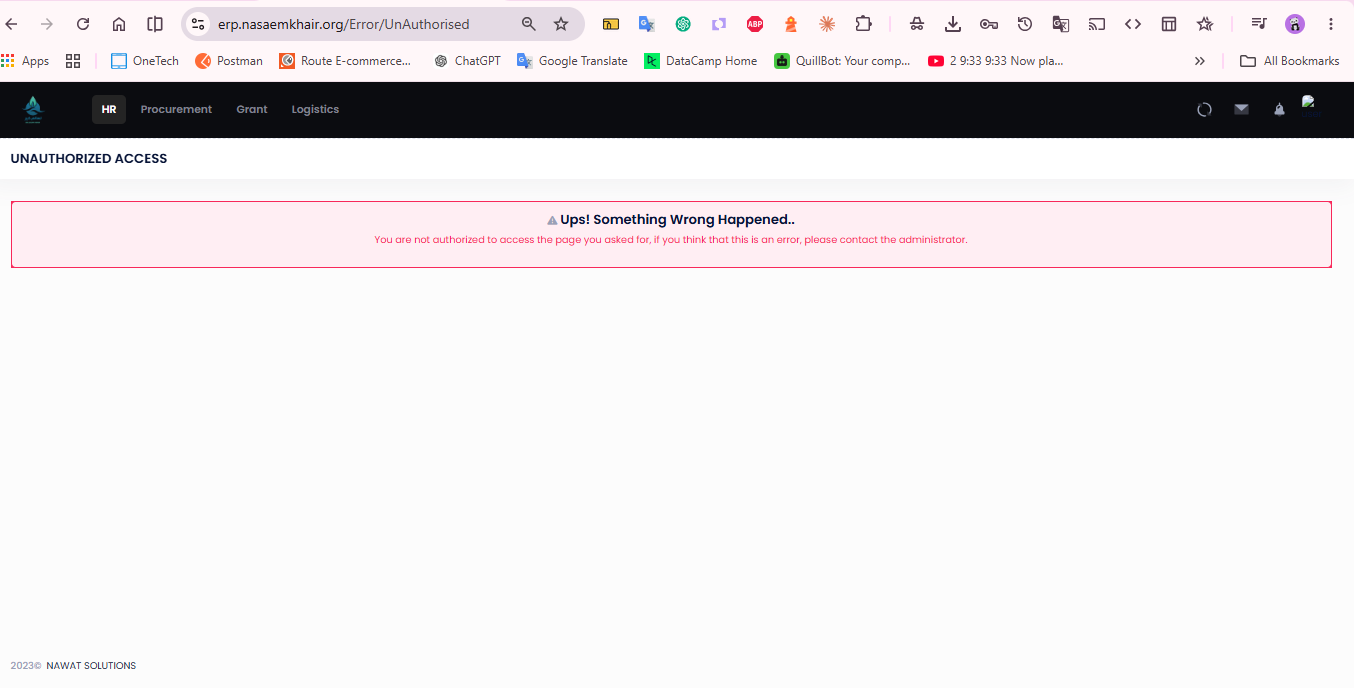Open the Google Translate extension icon

[x=647, y=24]
